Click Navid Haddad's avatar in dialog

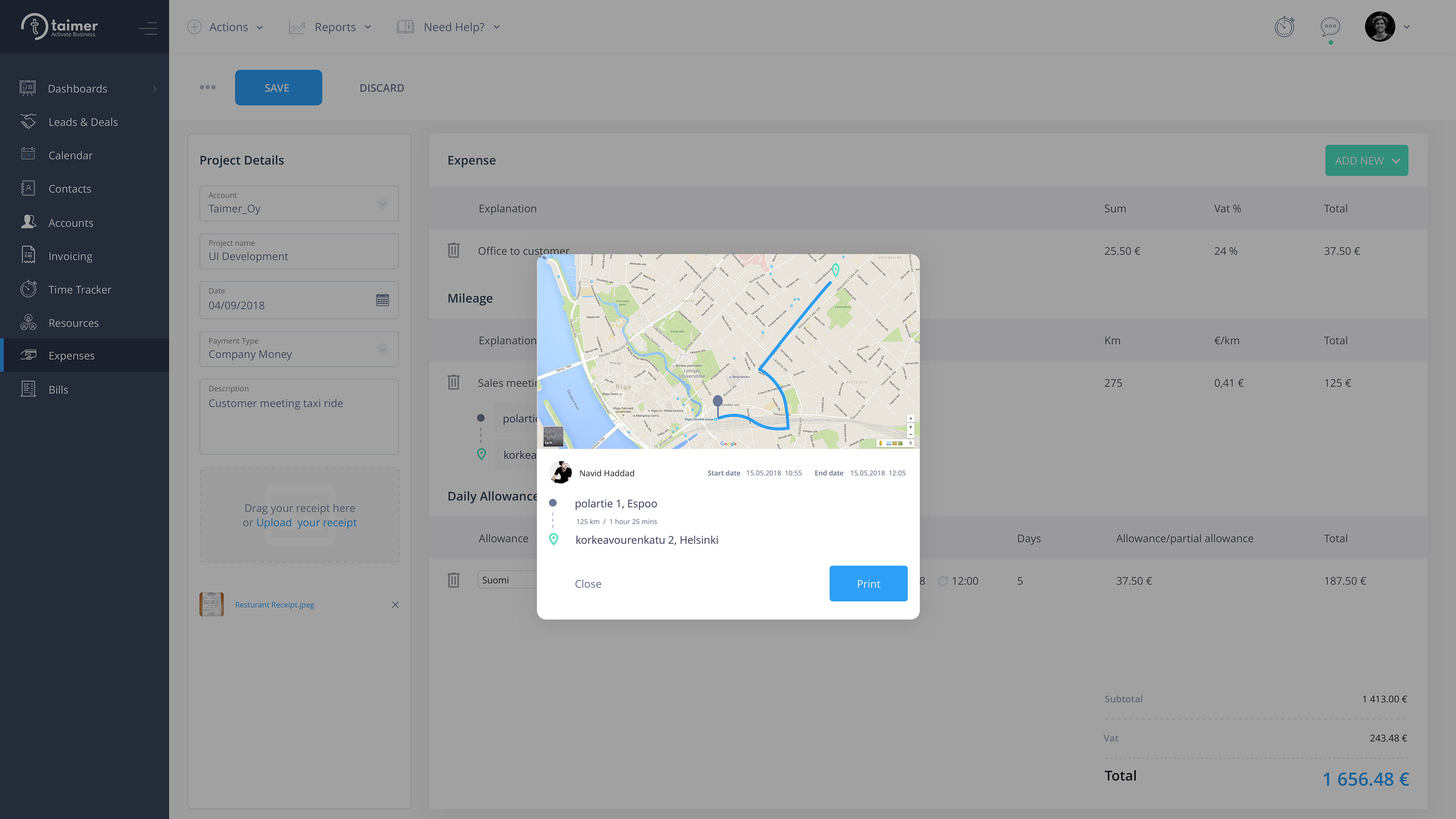tap(561, 472)
